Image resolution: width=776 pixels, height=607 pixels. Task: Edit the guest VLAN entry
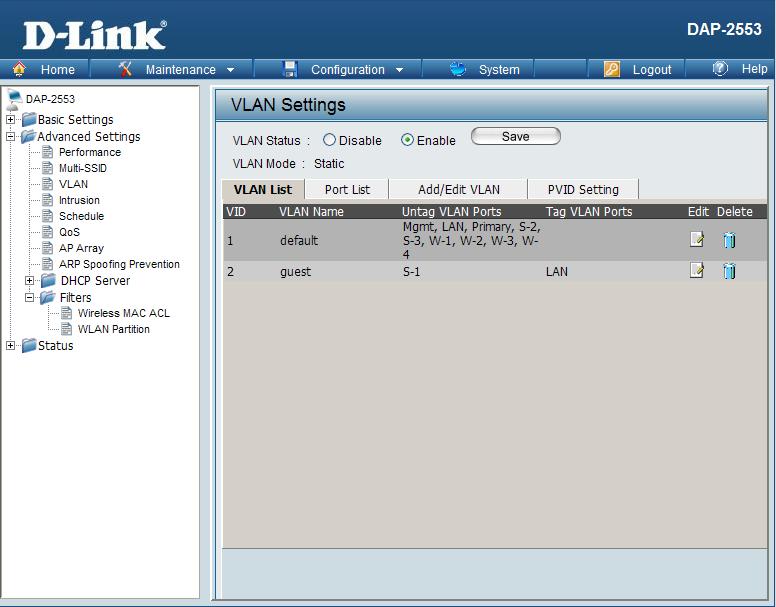click(697, 270)
